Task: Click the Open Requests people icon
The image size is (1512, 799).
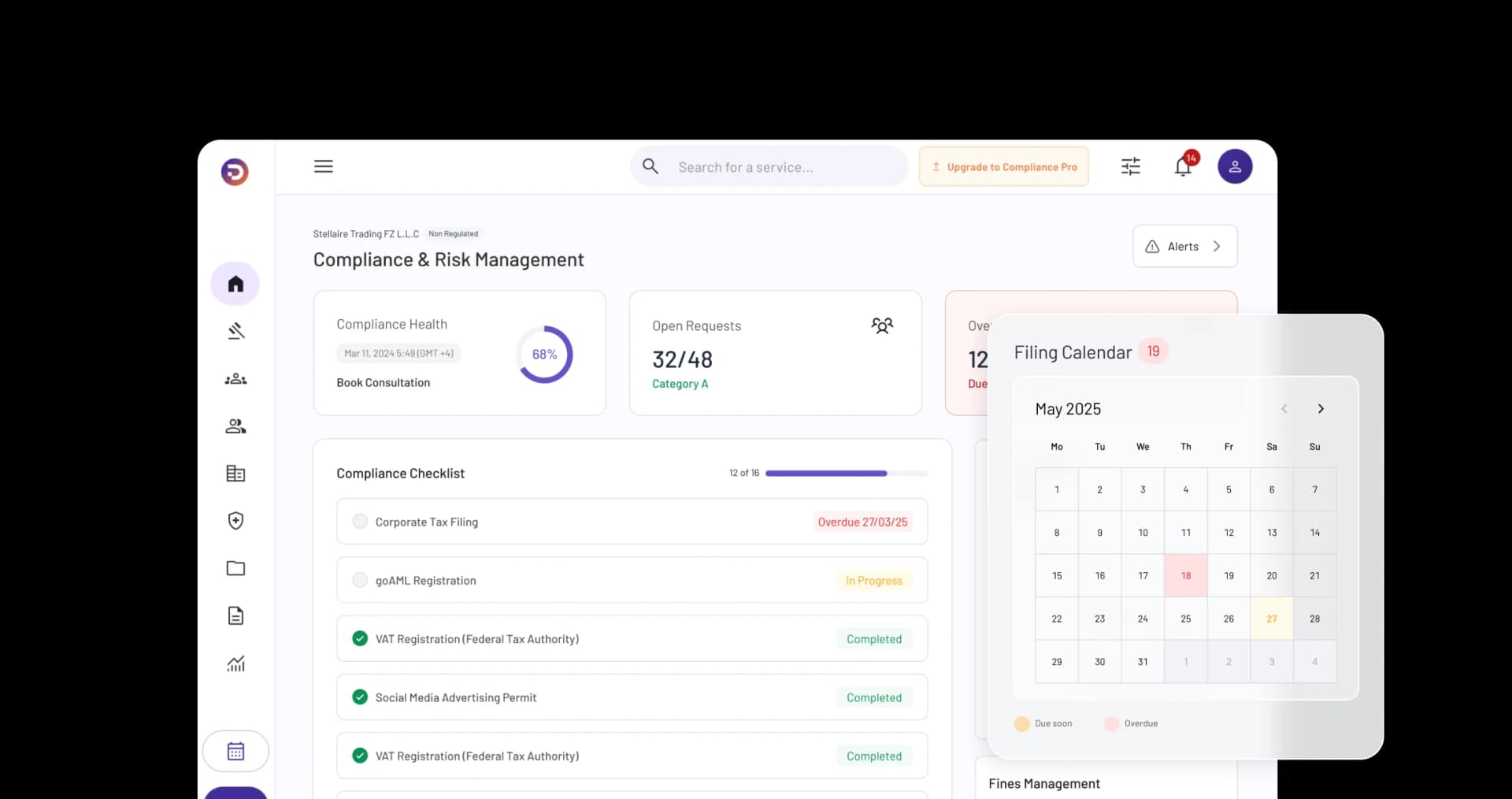Action: pyautogui.click(x=882, y=325)
